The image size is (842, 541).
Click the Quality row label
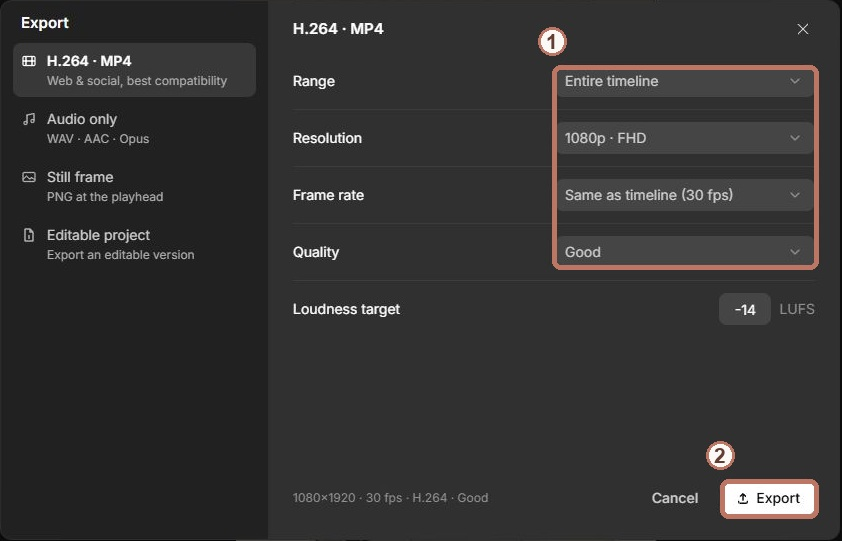[316, 252]
